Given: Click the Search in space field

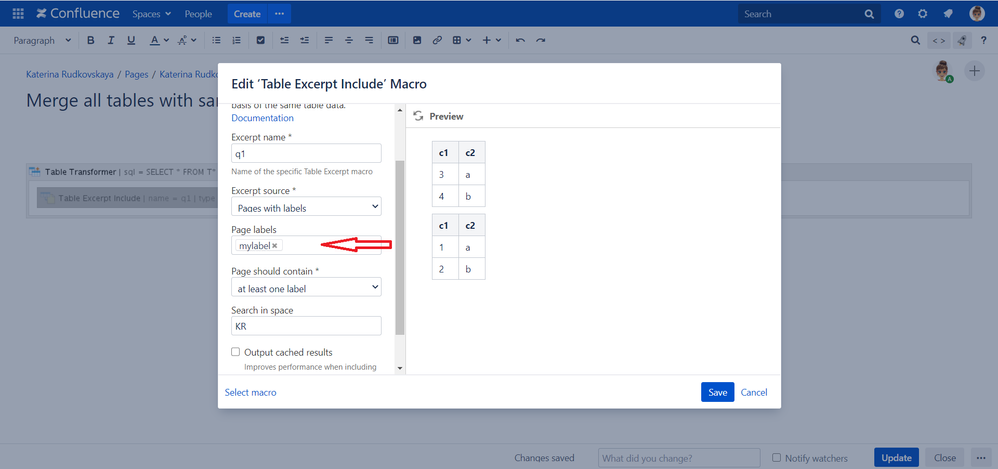Looking at the screenshot, I should pos(306,326).
